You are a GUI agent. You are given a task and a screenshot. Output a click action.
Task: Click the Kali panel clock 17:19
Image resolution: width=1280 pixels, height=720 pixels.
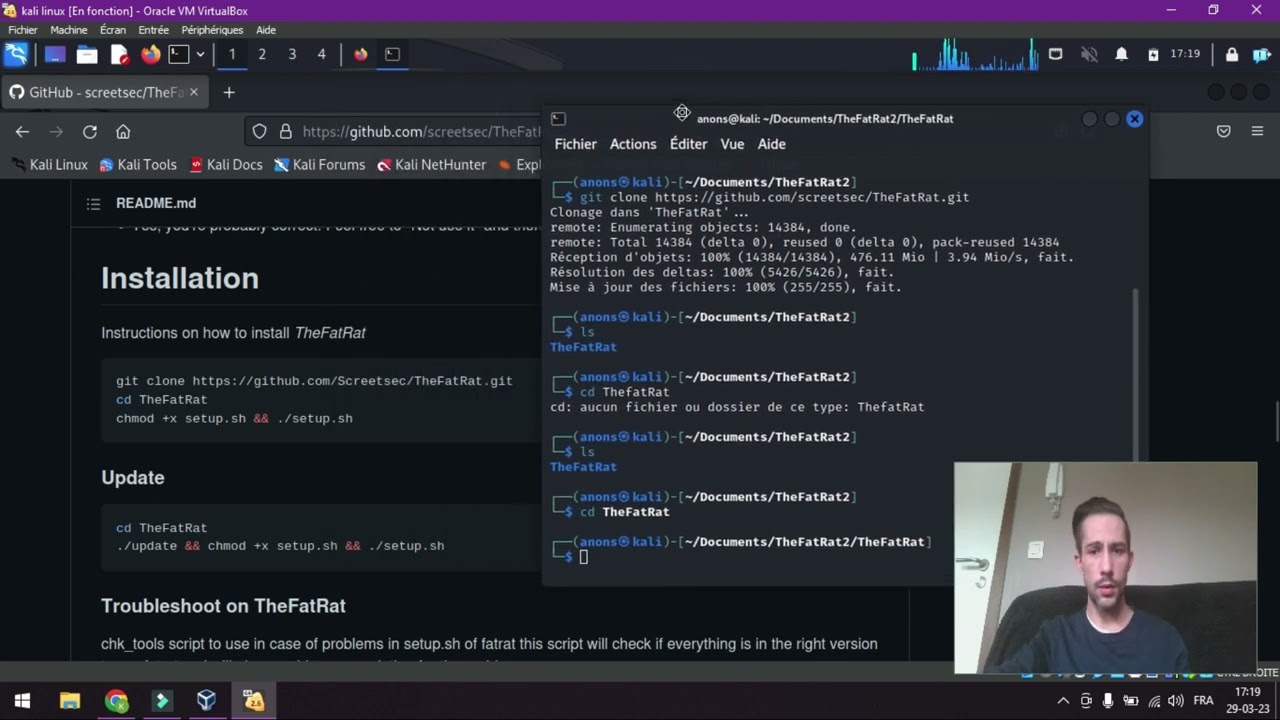pos(1185,54)
